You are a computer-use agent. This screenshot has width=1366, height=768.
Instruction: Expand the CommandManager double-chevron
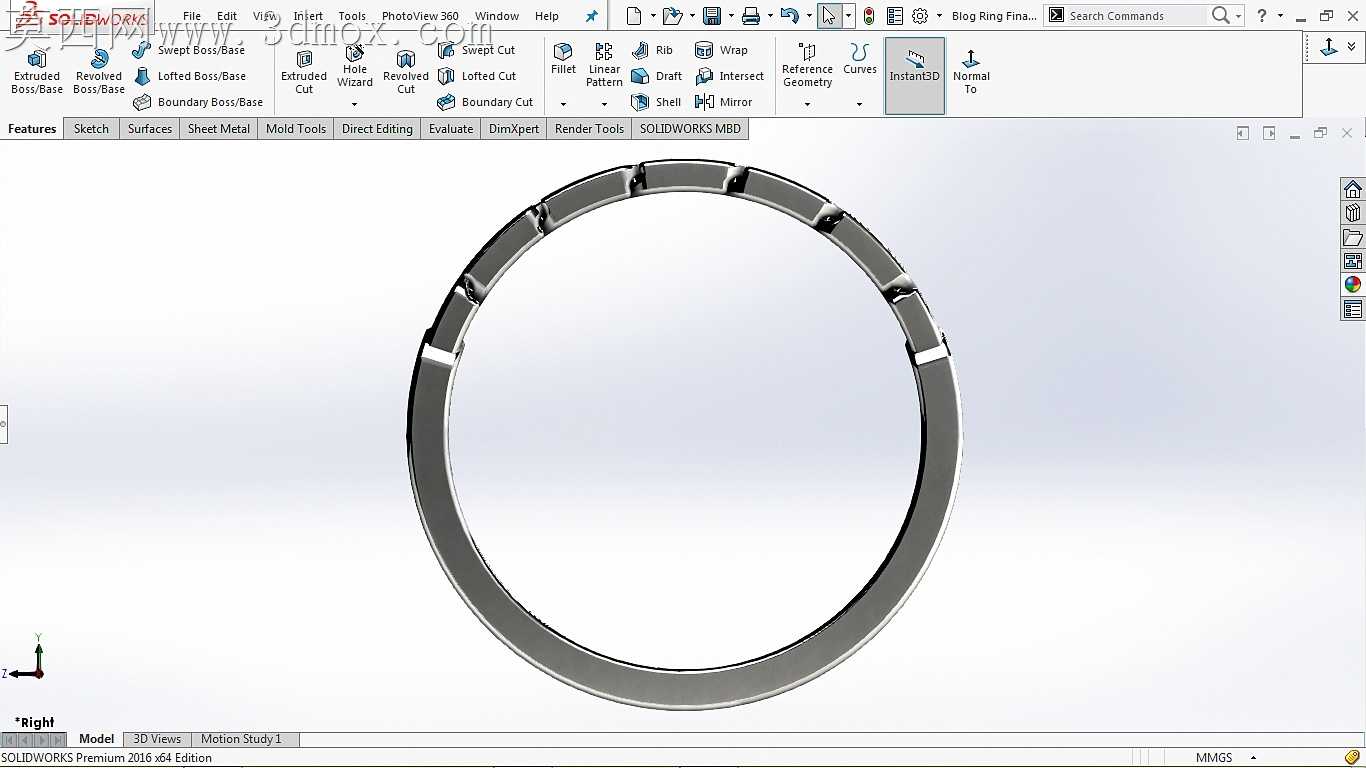[1352, 47]
